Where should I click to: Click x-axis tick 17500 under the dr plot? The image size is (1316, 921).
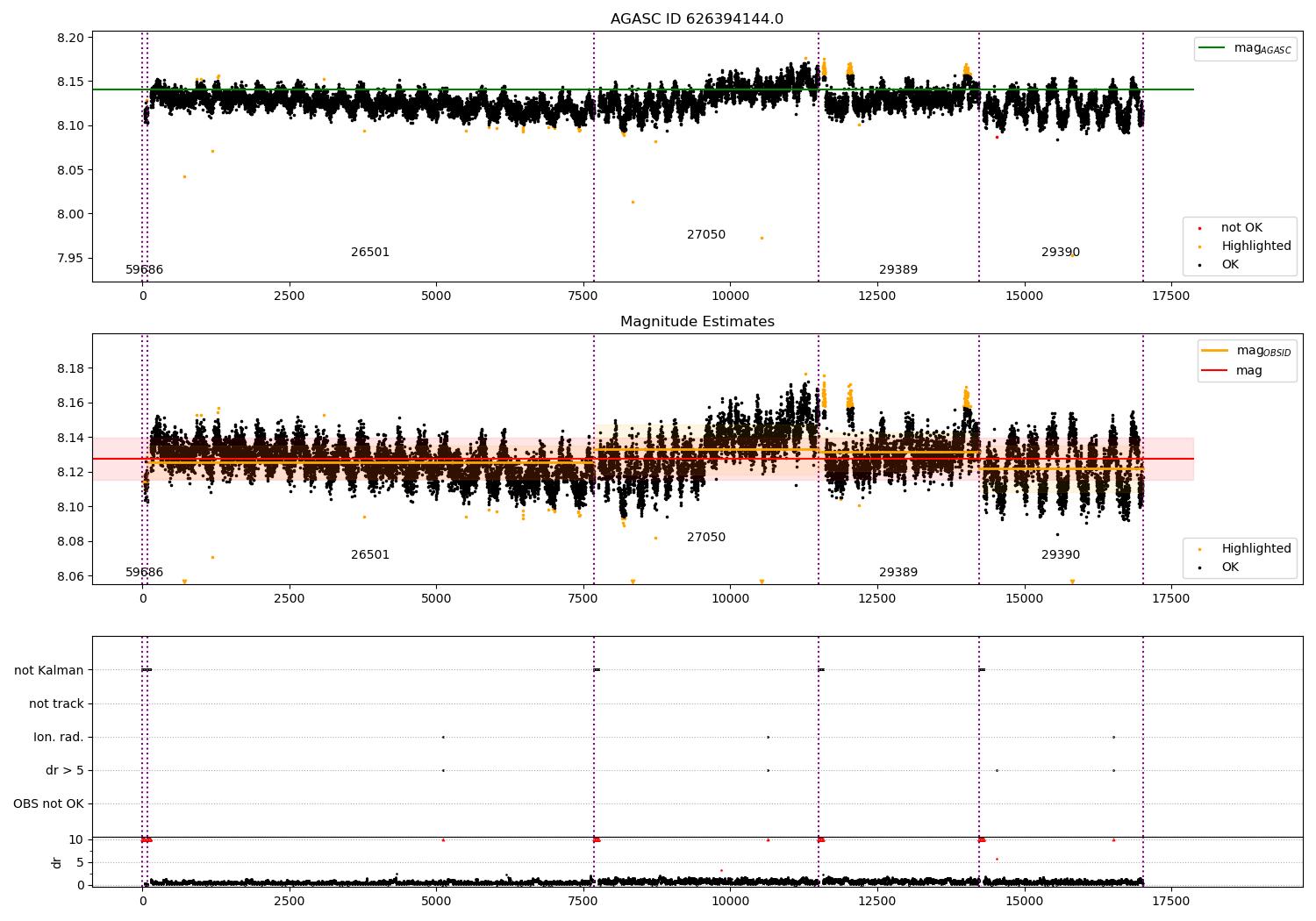pyautogui.click(x=1170, y=901)
